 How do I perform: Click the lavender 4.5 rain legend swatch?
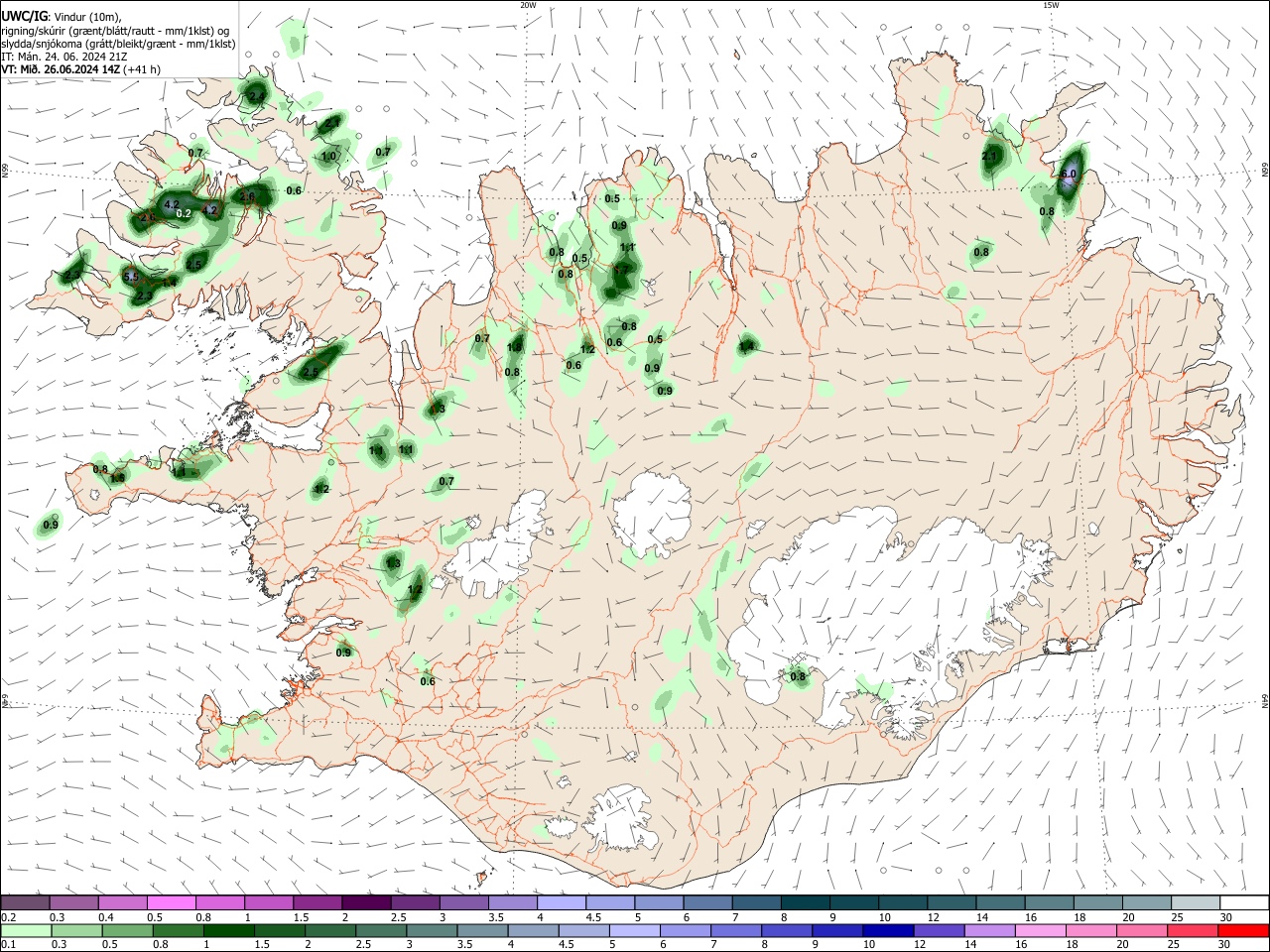click(x=585, y=931)
